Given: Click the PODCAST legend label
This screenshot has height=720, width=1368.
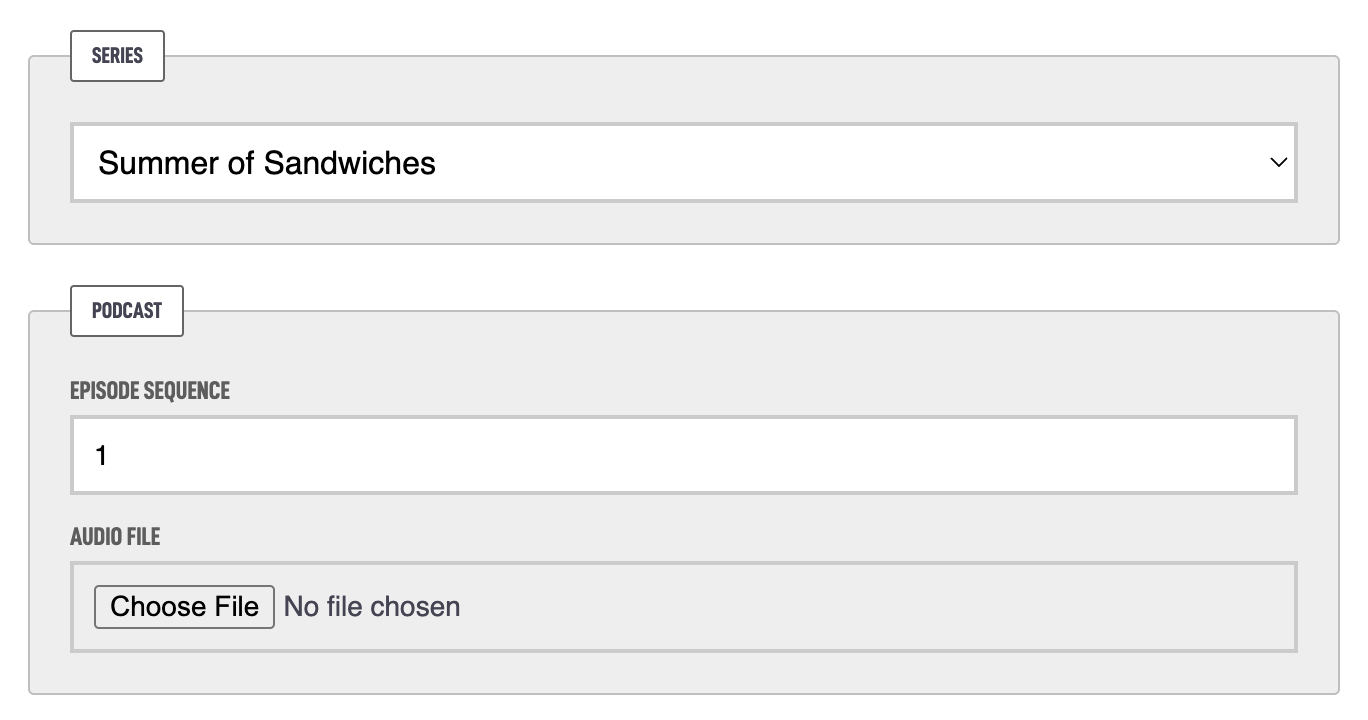Looking at the screenshot, I should tap(127, 311).
